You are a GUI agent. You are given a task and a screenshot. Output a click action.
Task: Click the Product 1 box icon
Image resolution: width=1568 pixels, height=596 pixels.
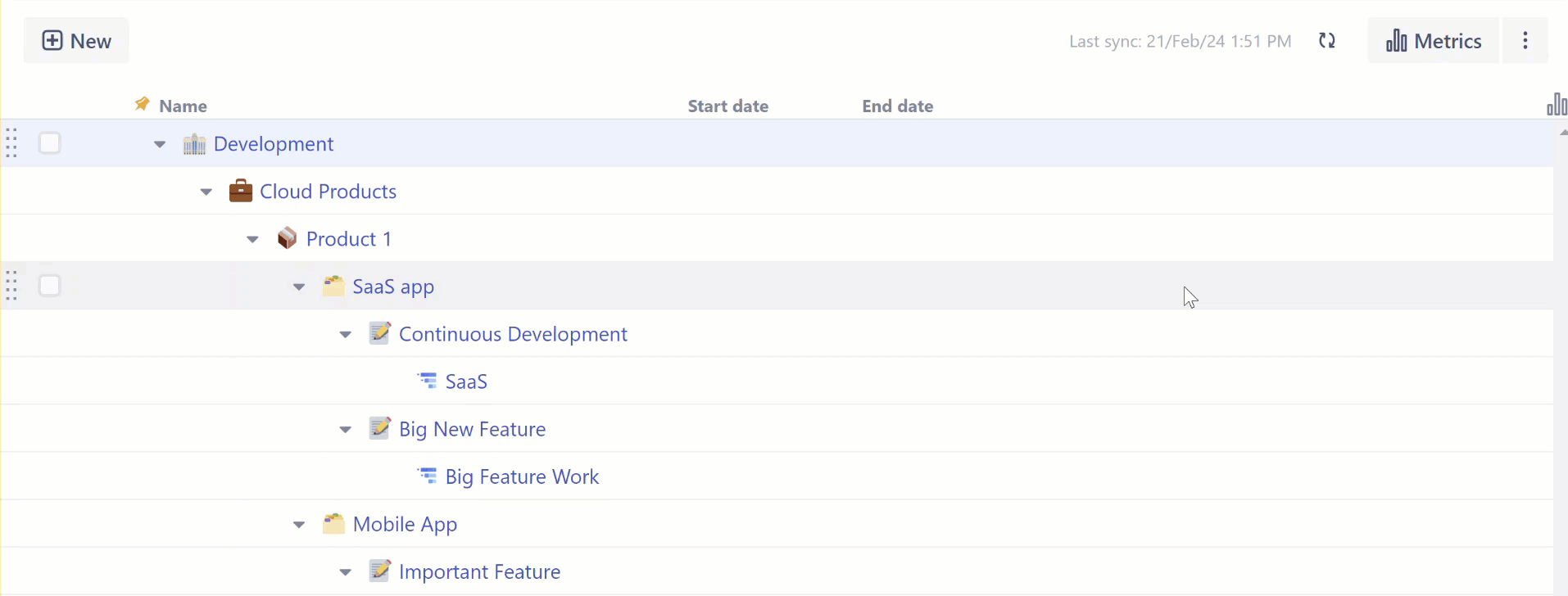point(287,238)
